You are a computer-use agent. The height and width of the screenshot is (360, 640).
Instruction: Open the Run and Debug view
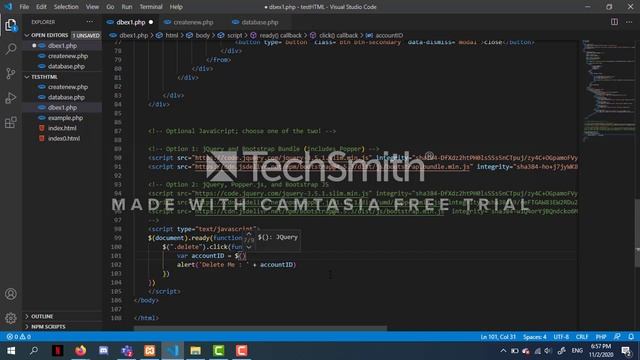(x=11, y=98)
